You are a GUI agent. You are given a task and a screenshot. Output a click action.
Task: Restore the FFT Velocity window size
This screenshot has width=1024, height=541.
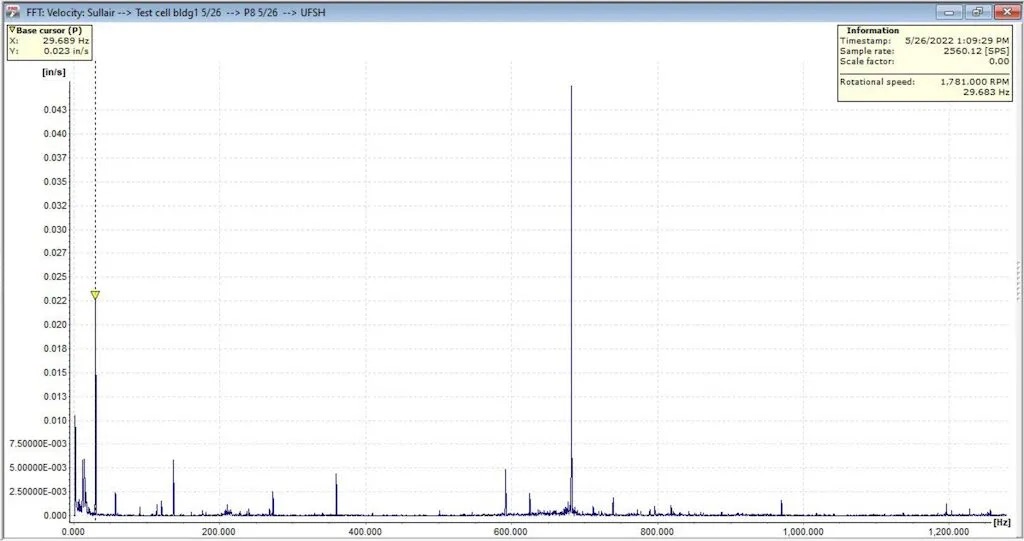(x=977, y=12)
